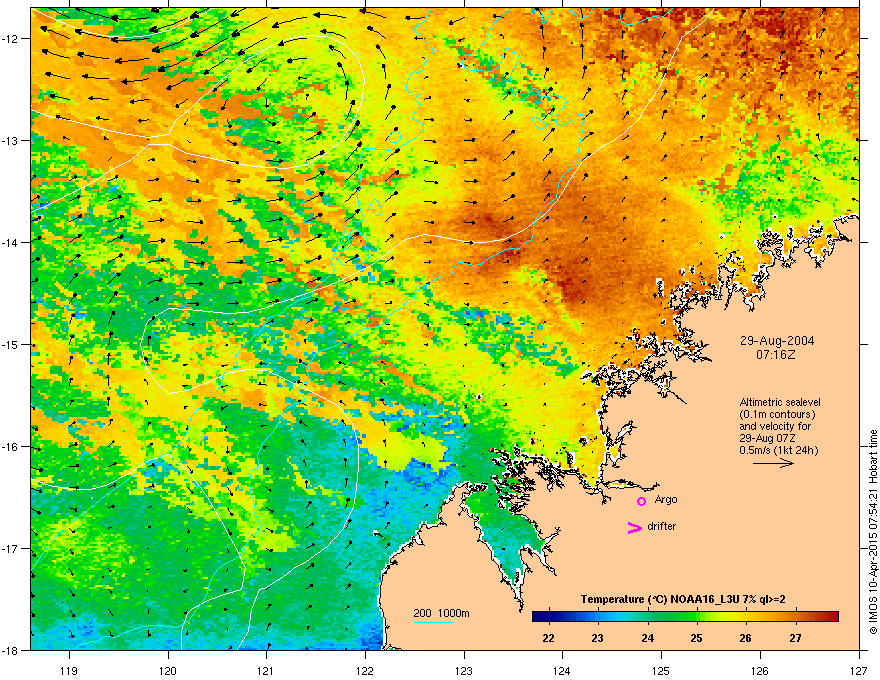Click the '29-Aug 07Z' caption line
This screenshot has width=880, height=680.
[x=767, y=439]
